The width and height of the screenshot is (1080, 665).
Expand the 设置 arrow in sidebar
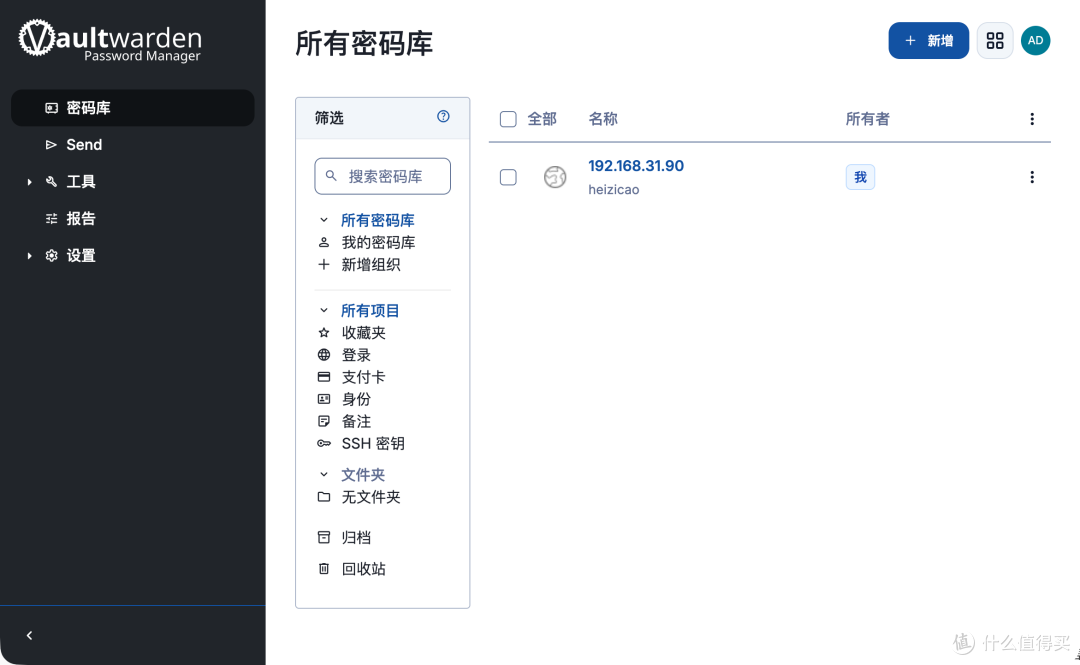point(29,256)
